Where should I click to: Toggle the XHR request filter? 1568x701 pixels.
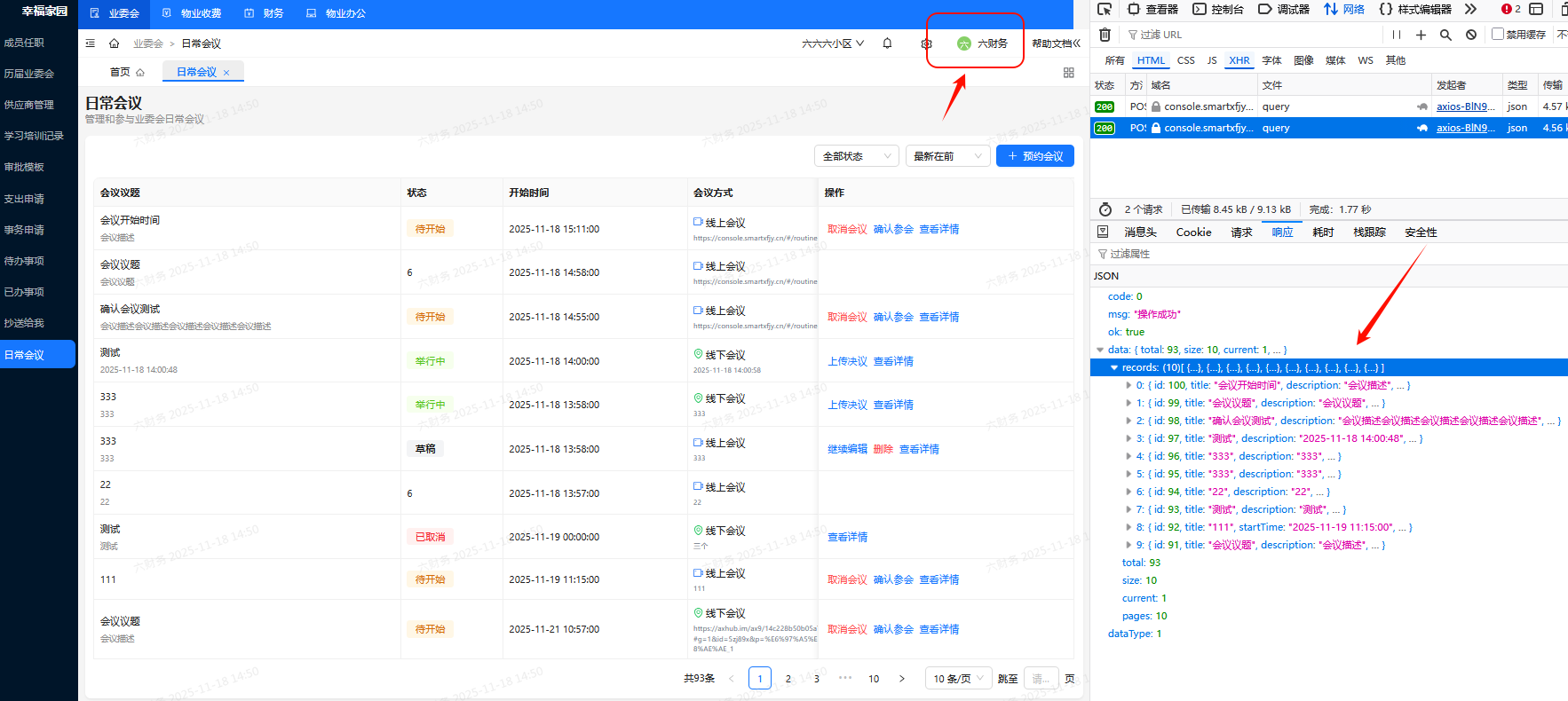[1239, 60]
